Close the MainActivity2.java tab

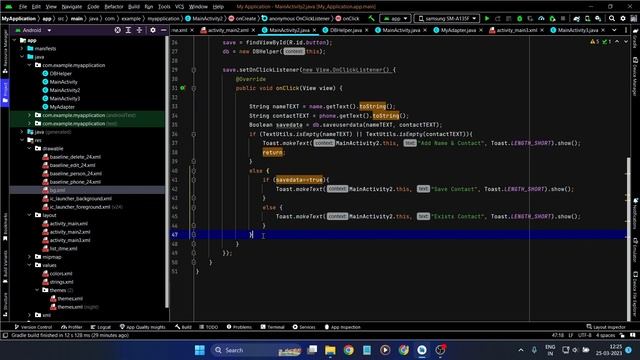coord(314,30)
